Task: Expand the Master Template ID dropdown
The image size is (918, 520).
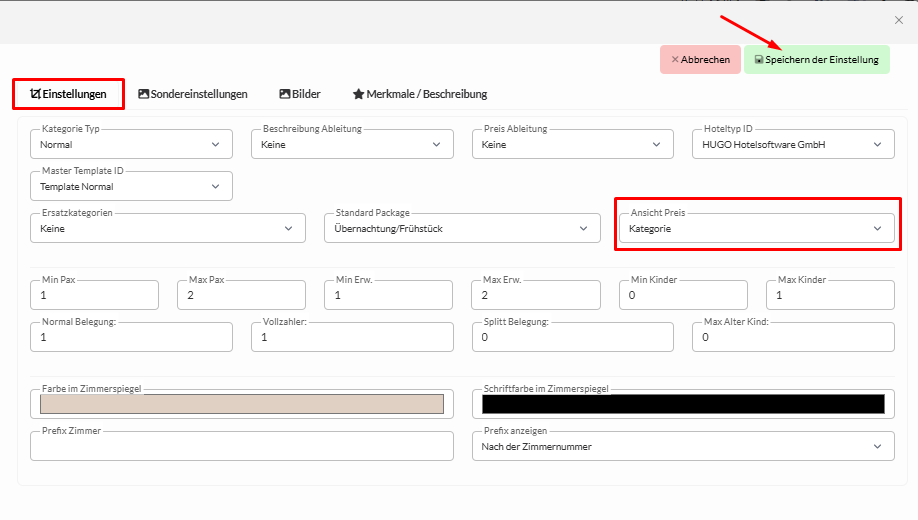Action: (x=131, y=187)
